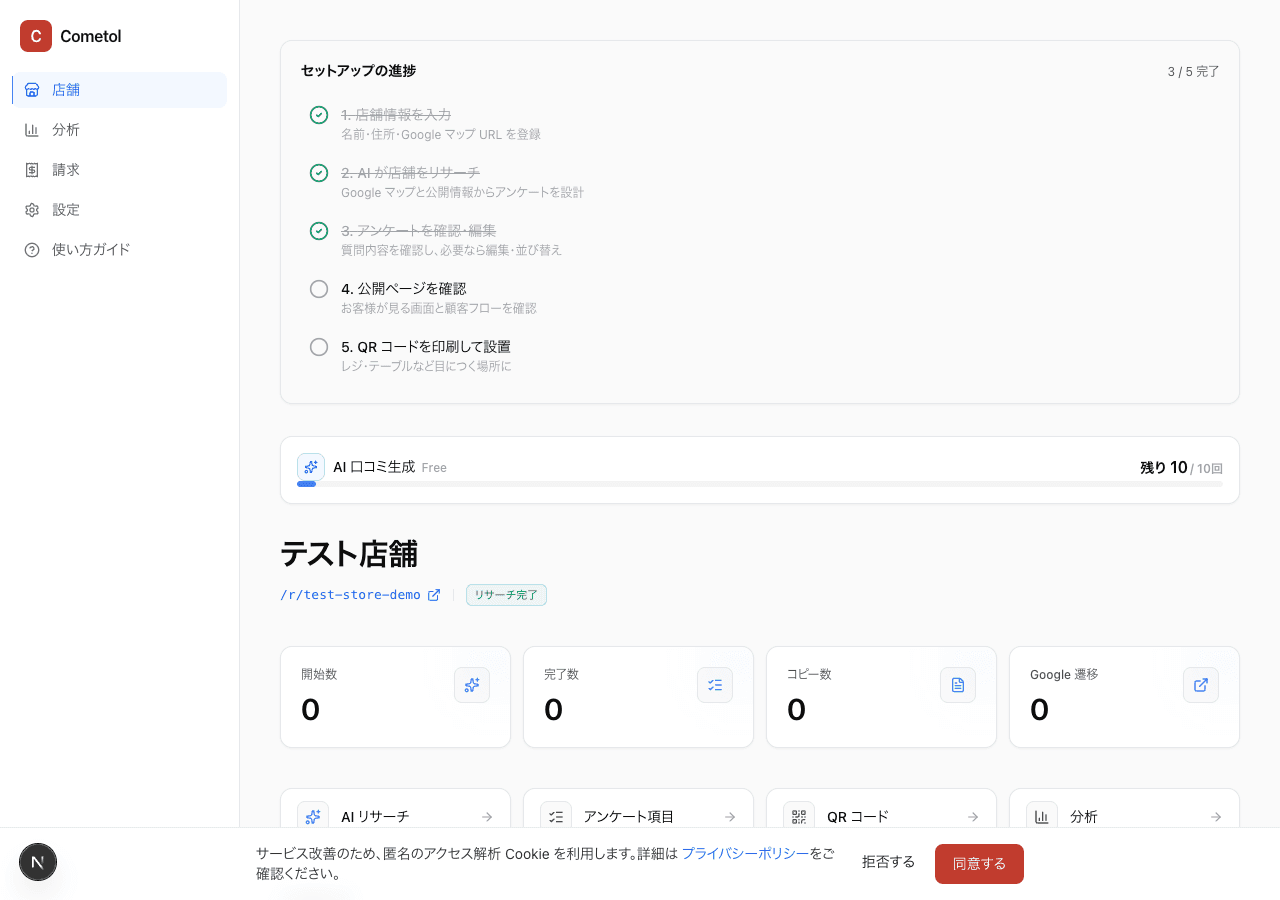The width and height of the screenshot is (1280, 900).
Task: Open the 店舗 sidebar menu item
Action: [x=119, y=90]
